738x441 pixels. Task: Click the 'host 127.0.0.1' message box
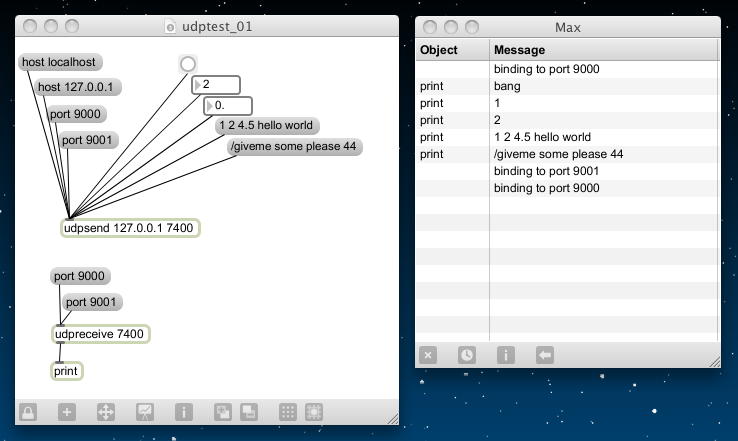(x=77, y=87)
